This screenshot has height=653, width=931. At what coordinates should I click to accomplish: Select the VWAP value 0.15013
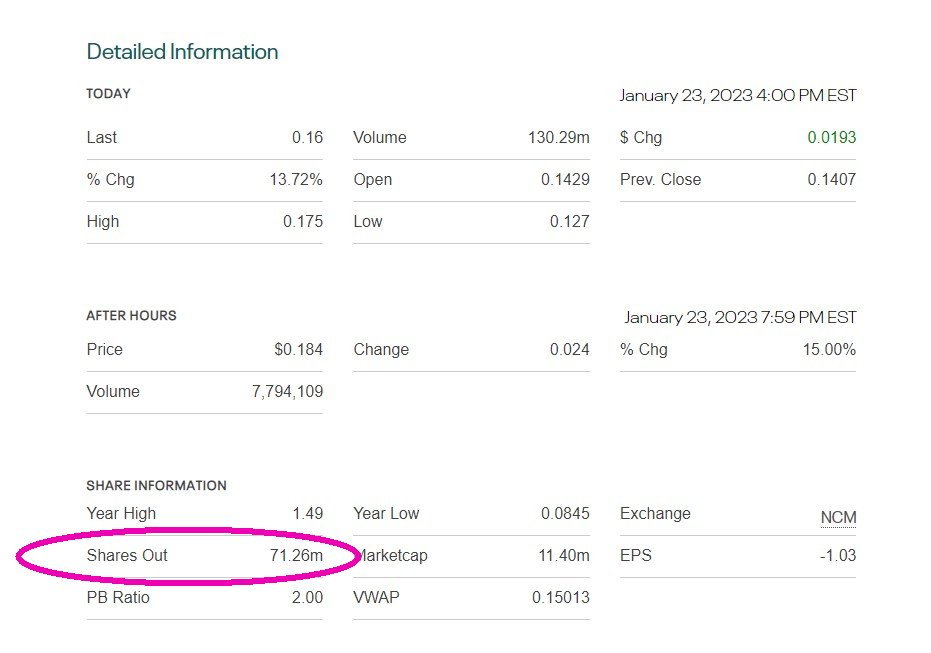[x=560, y=597]
